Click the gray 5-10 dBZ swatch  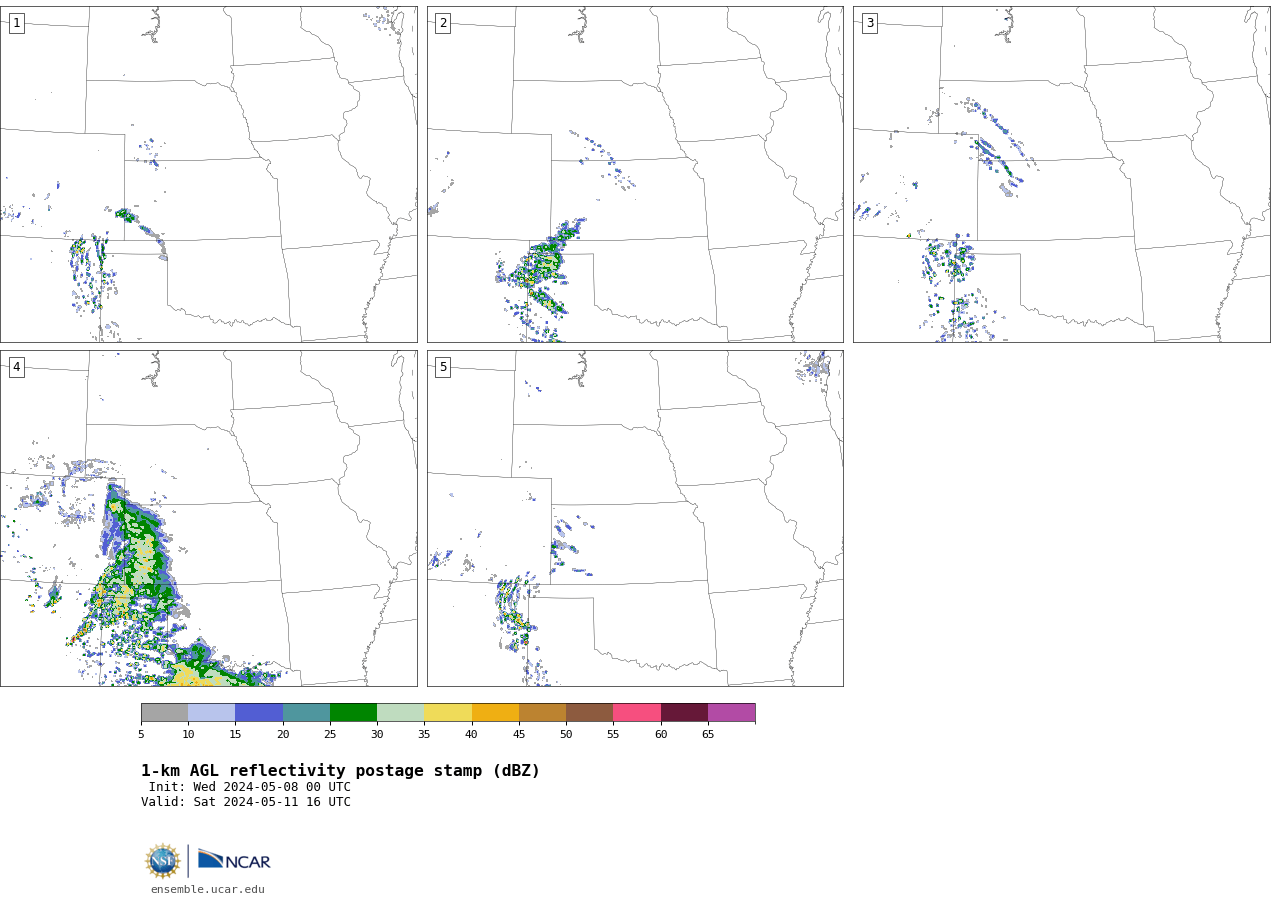pyautogui.click(x=164, y=712)
